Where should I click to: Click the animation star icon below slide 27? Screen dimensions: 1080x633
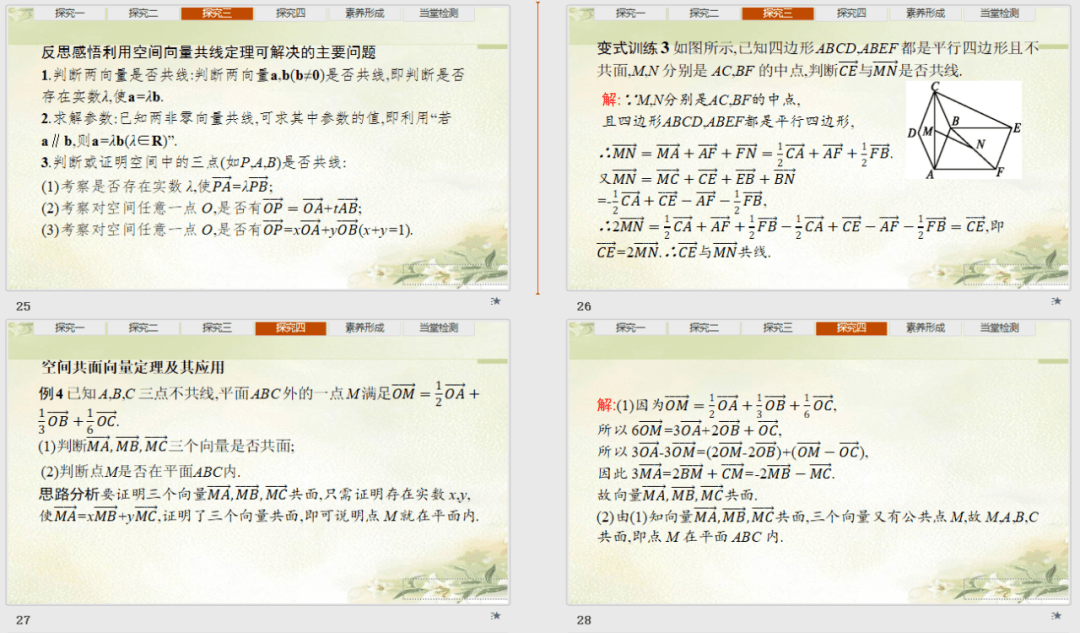tap(495, 616)
